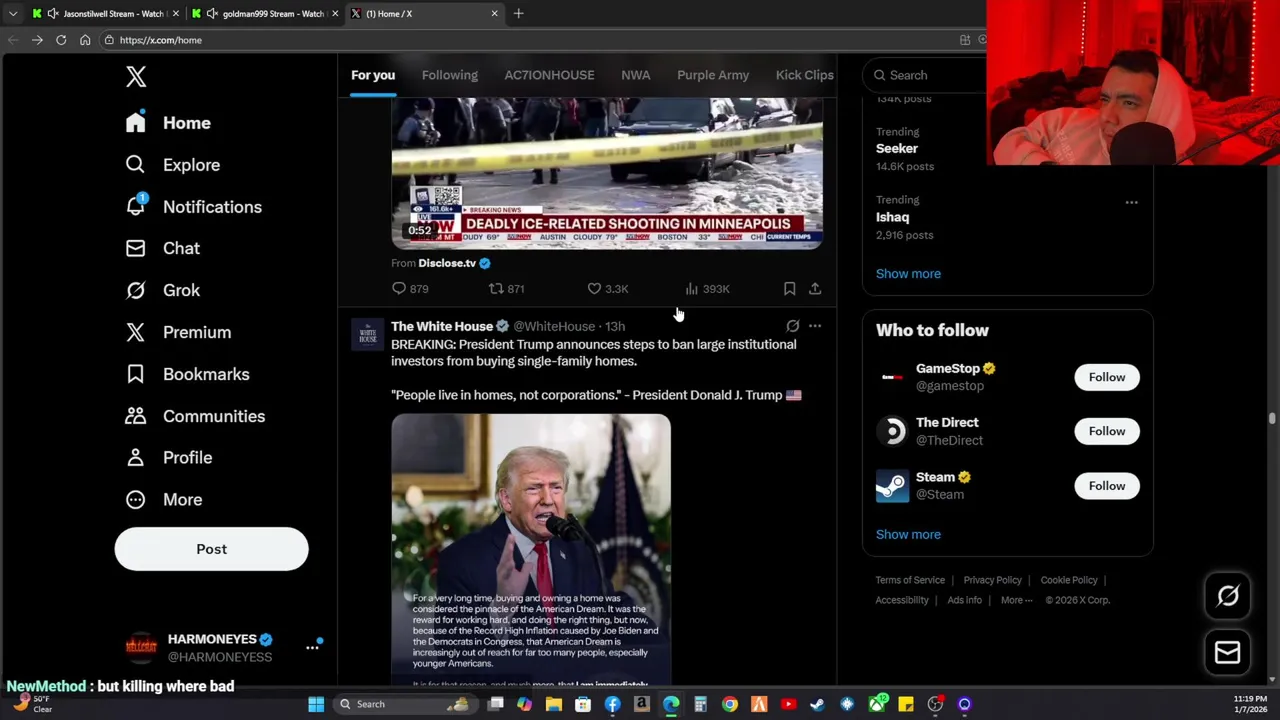
Task: Show more Who to follow suggestions
Action: pyautogui.click(x=908, y=534)
